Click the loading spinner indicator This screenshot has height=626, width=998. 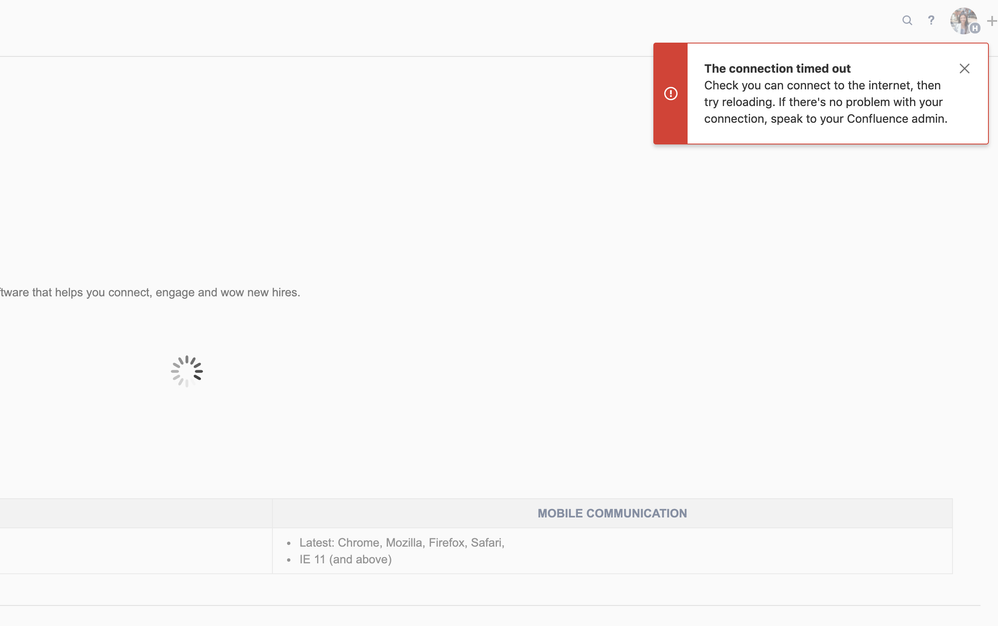(186, 372)
